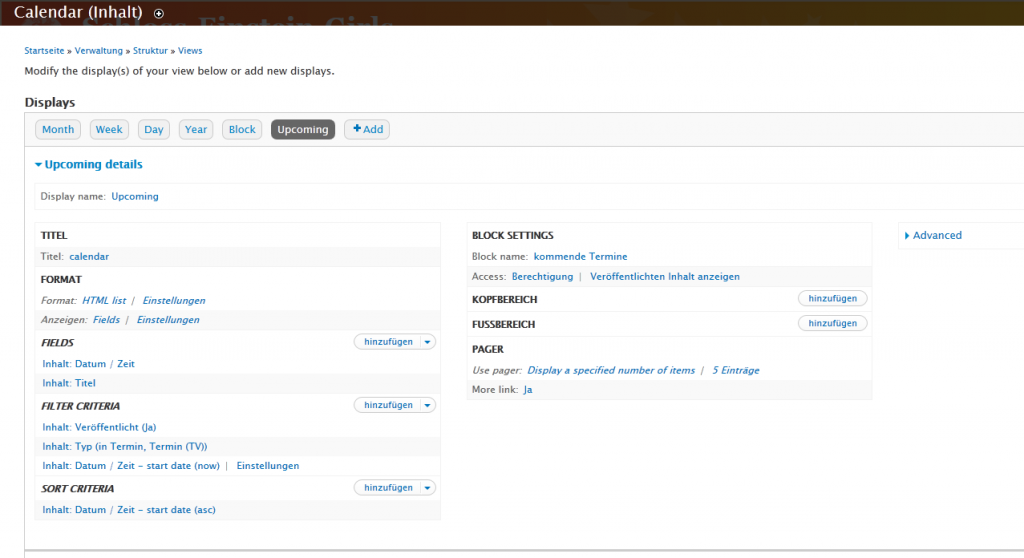
Task: Switch to the Month display tab
Action: tap(58, 129)
